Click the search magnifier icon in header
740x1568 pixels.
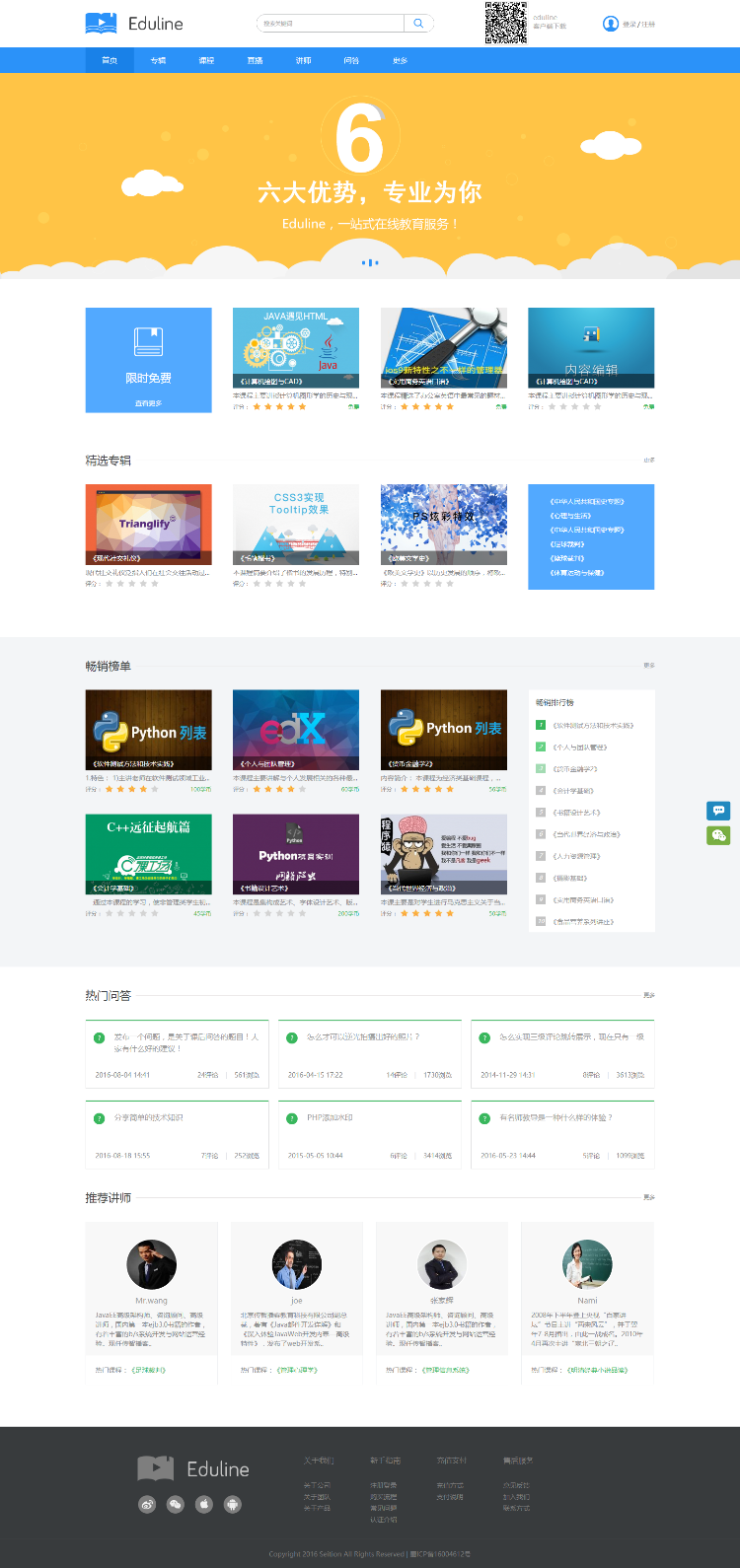point(418,24)
